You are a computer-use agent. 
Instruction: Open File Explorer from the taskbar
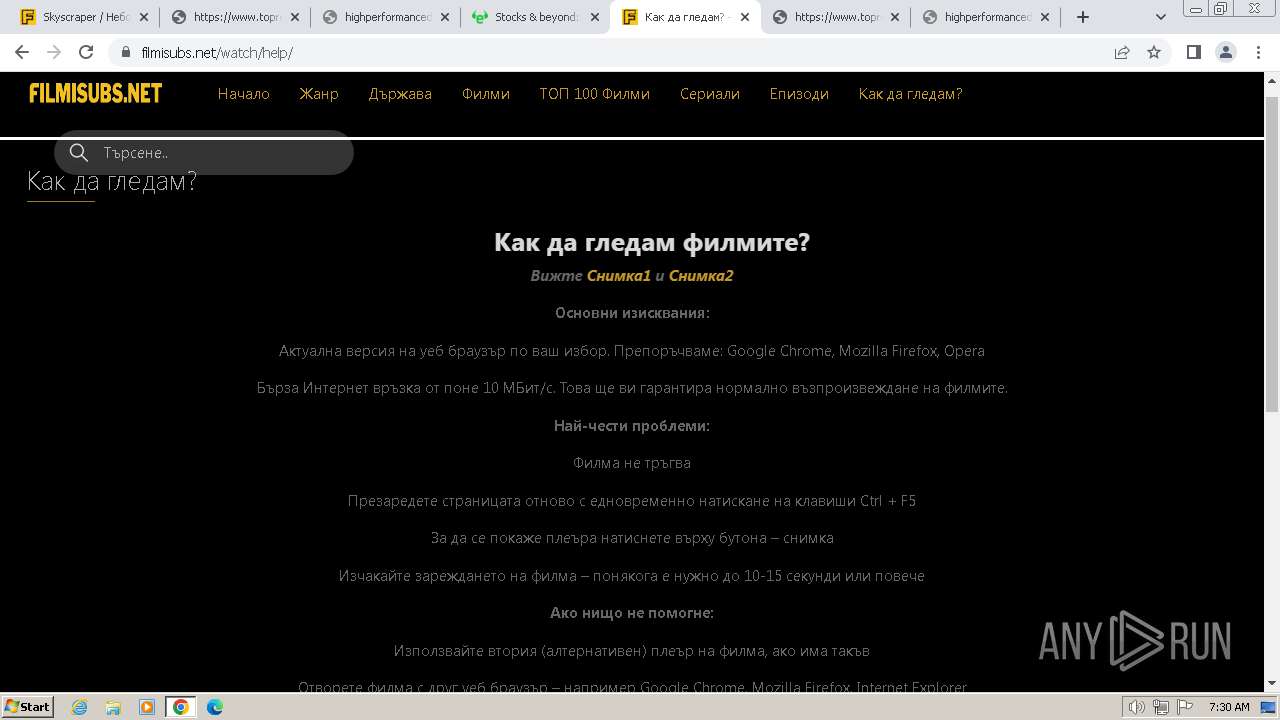[x=113, y=707]
